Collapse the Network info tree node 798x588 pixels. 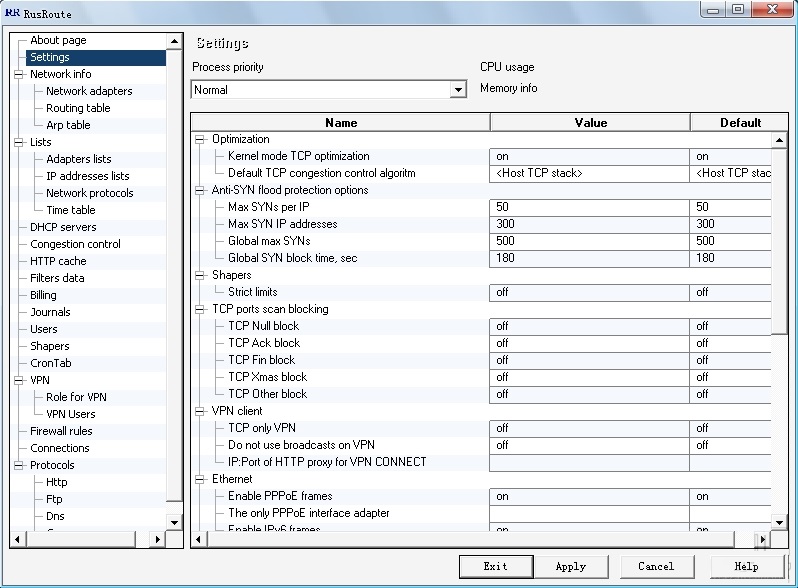18,74
